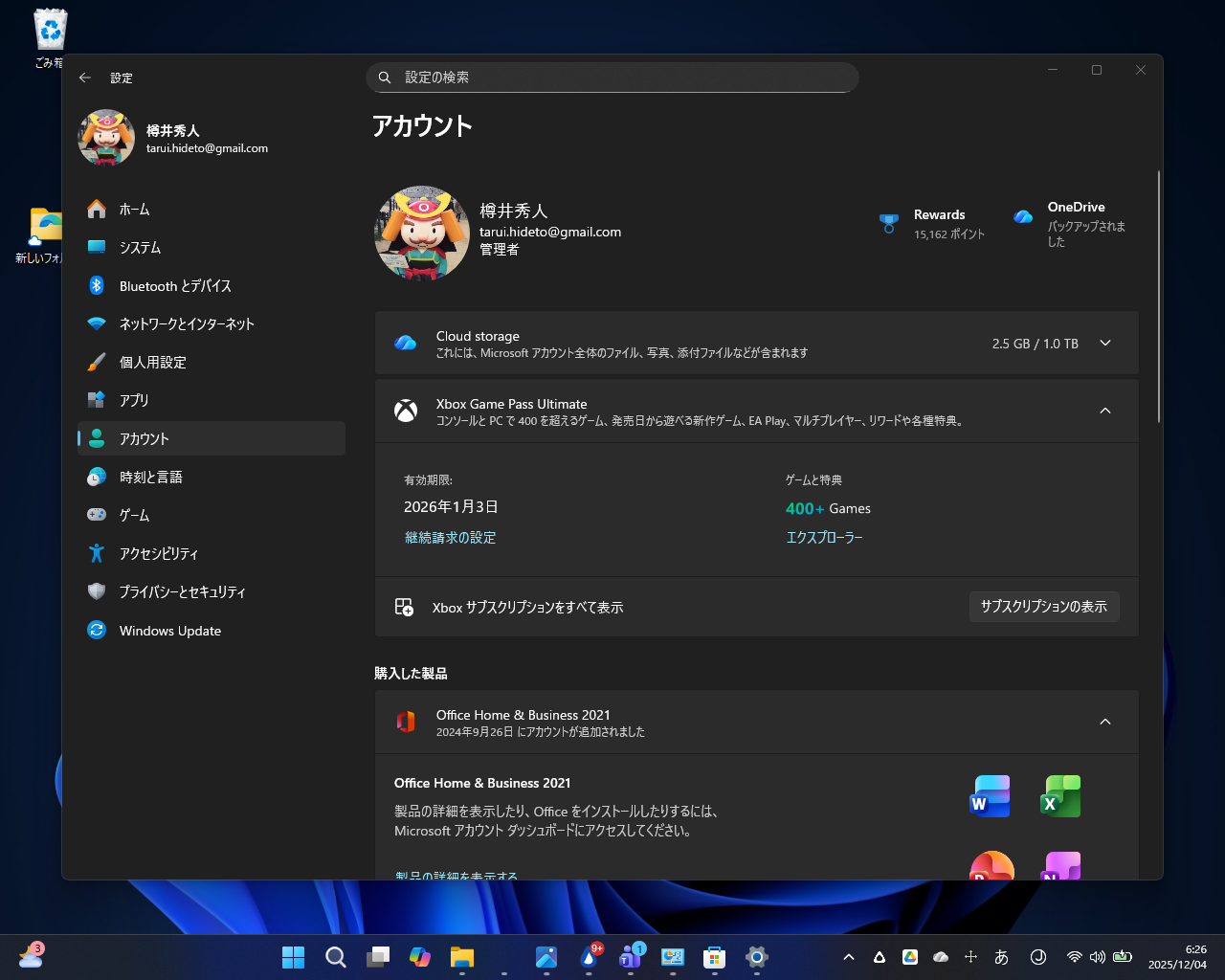Click the Settings gear on the taskbar
The height and width of the screenshot is (980, 1225).
coord(757,957)
